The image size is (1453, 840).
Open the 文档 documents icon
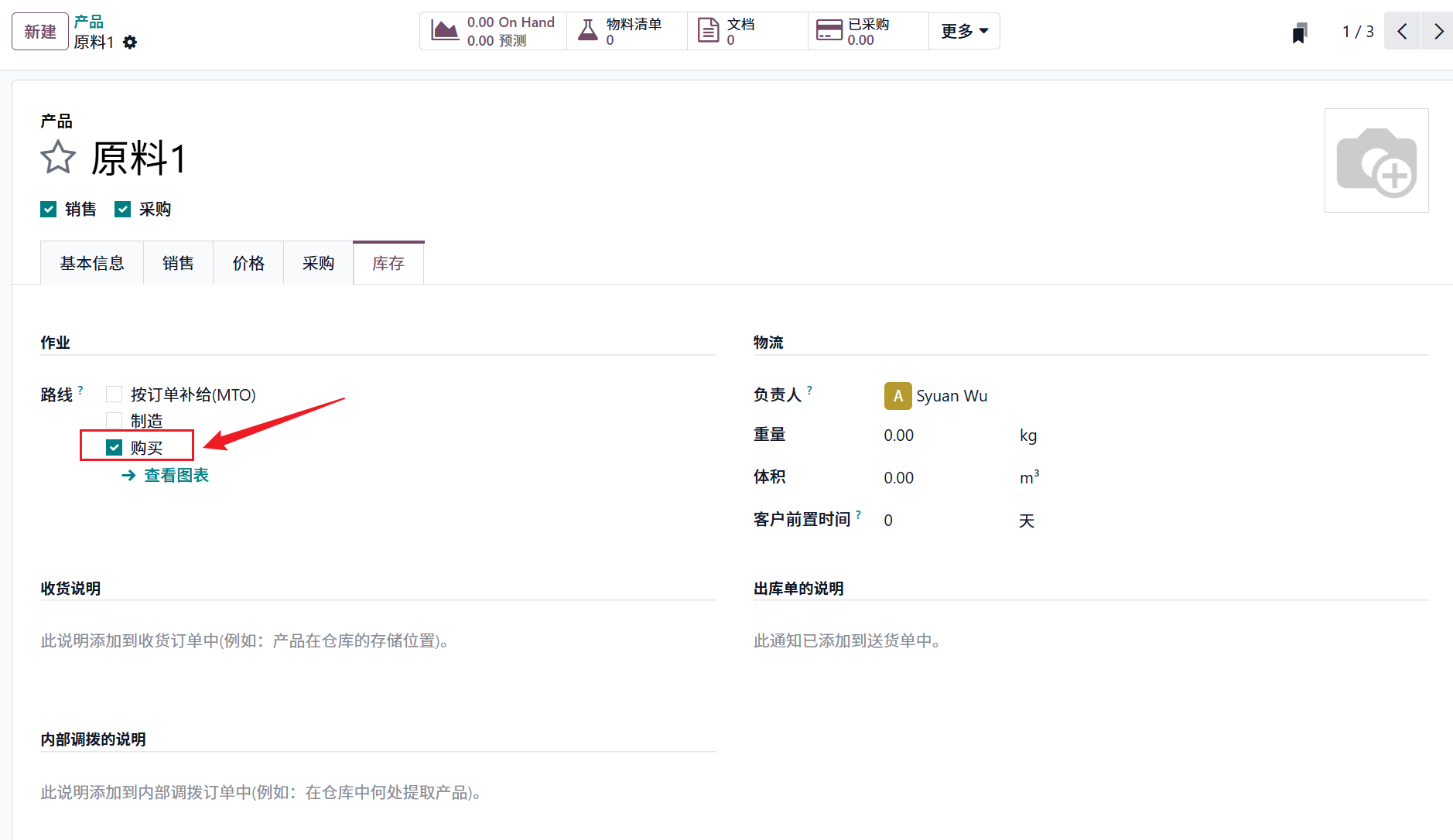tap(708, 31)
